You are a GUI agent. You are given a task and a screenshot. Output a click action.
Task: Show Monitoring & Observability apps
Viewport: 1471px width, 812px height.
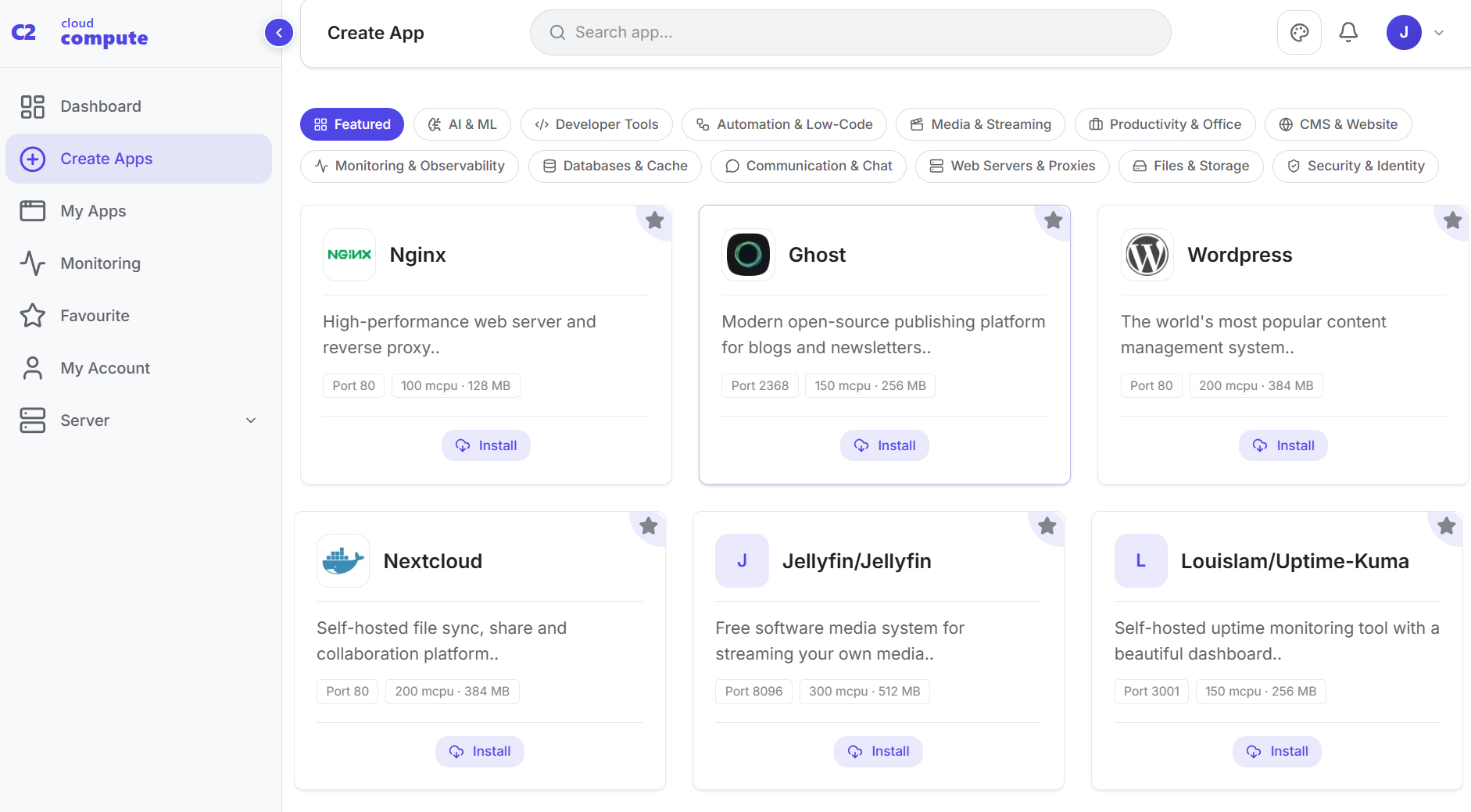pyautogui.click(x=410, y=166)
